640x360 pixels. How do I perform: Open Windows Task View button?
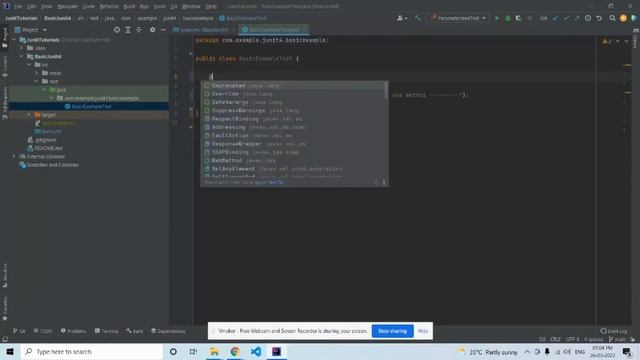tap(193, 351)
